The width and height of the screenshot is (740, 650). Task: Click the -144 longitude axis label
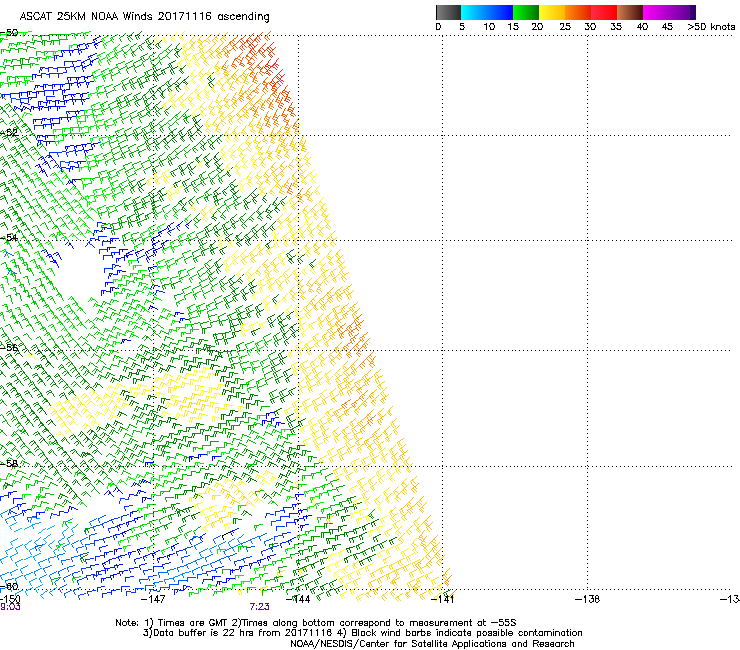[298, 599]
